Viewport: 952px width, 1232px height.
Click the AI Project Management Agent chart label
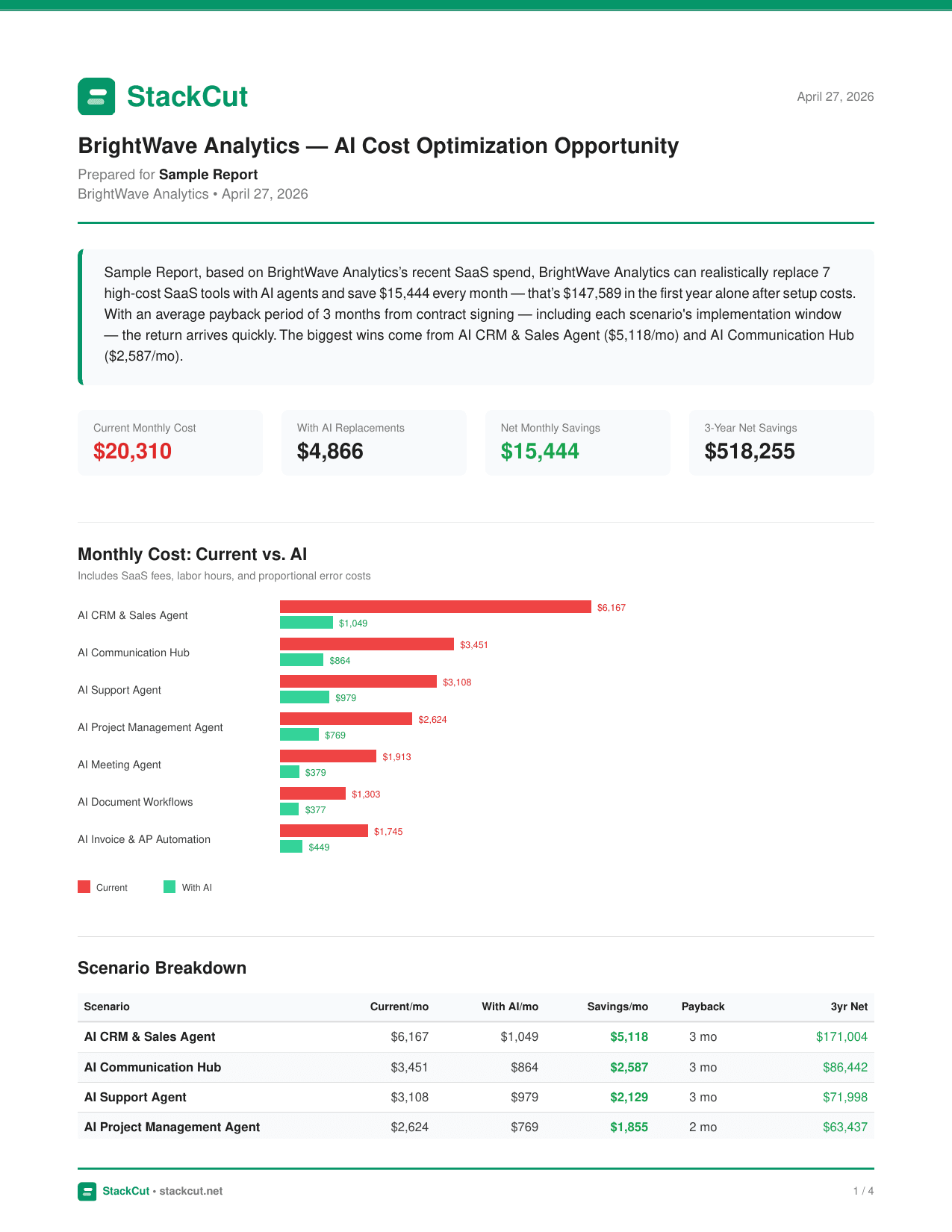pos(150,727)
